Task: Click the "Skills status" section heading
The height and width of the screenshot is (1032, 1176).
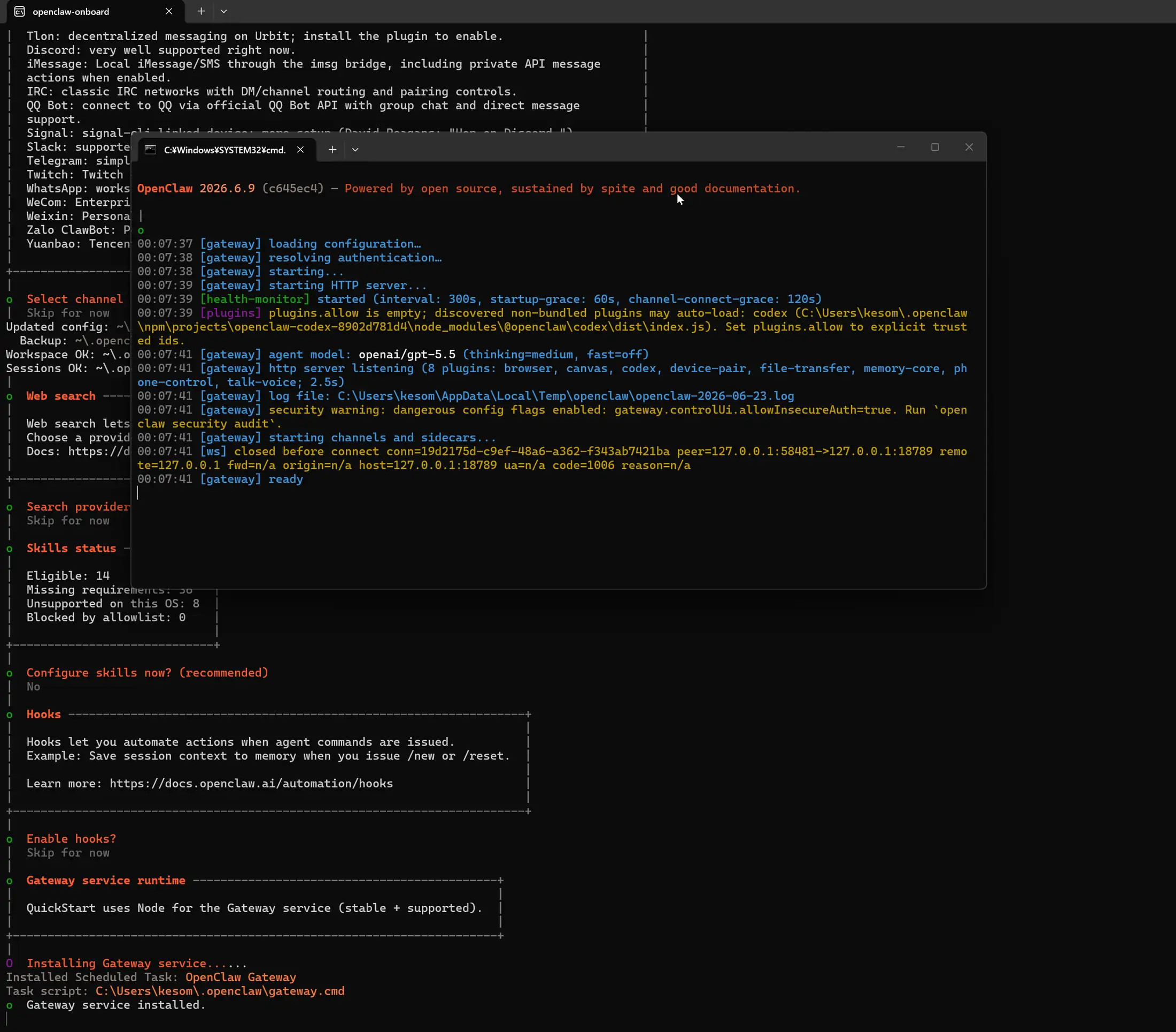Action: [71, 548]
